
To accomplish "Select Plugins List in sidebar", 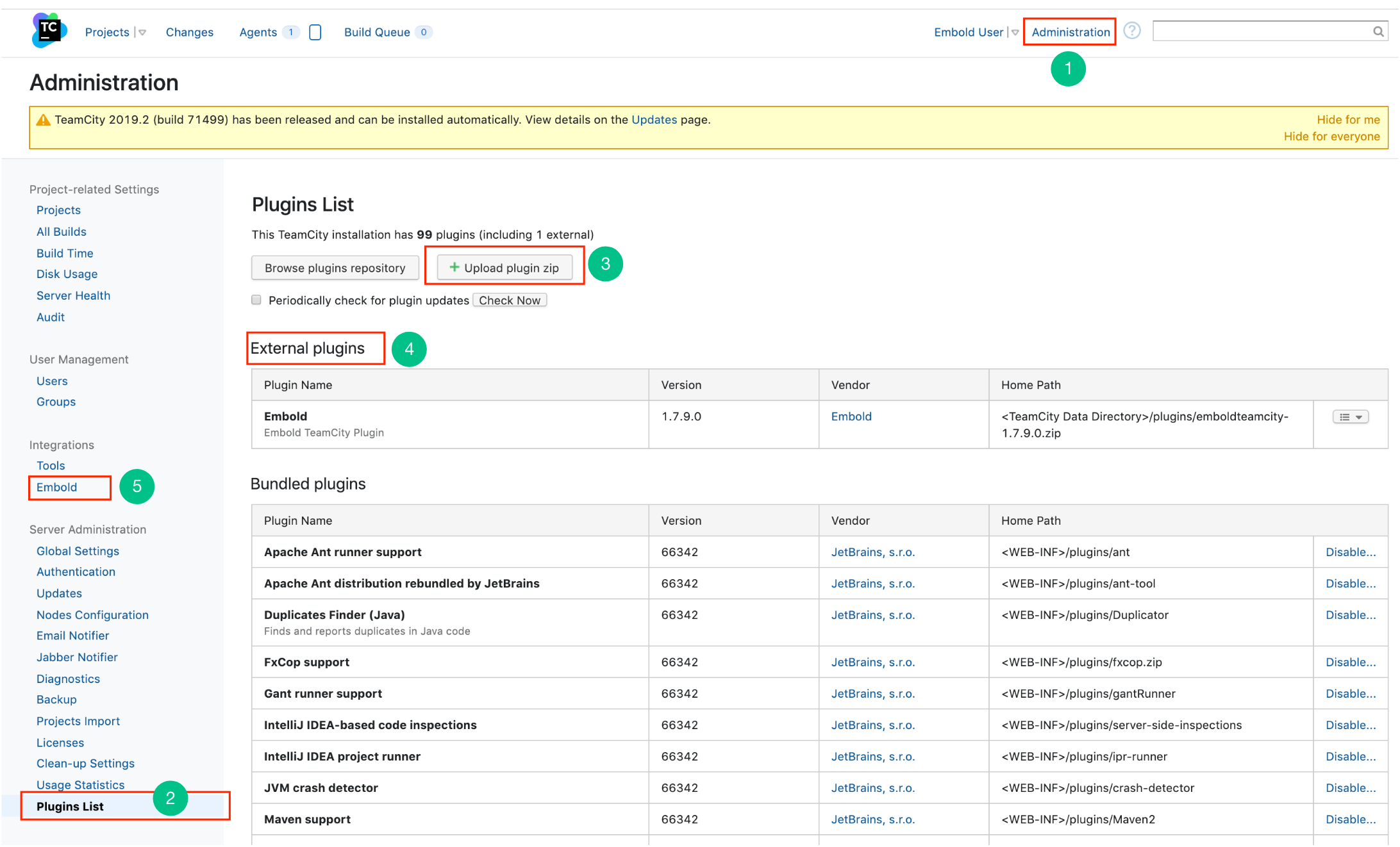I will (x=70, y=807).
